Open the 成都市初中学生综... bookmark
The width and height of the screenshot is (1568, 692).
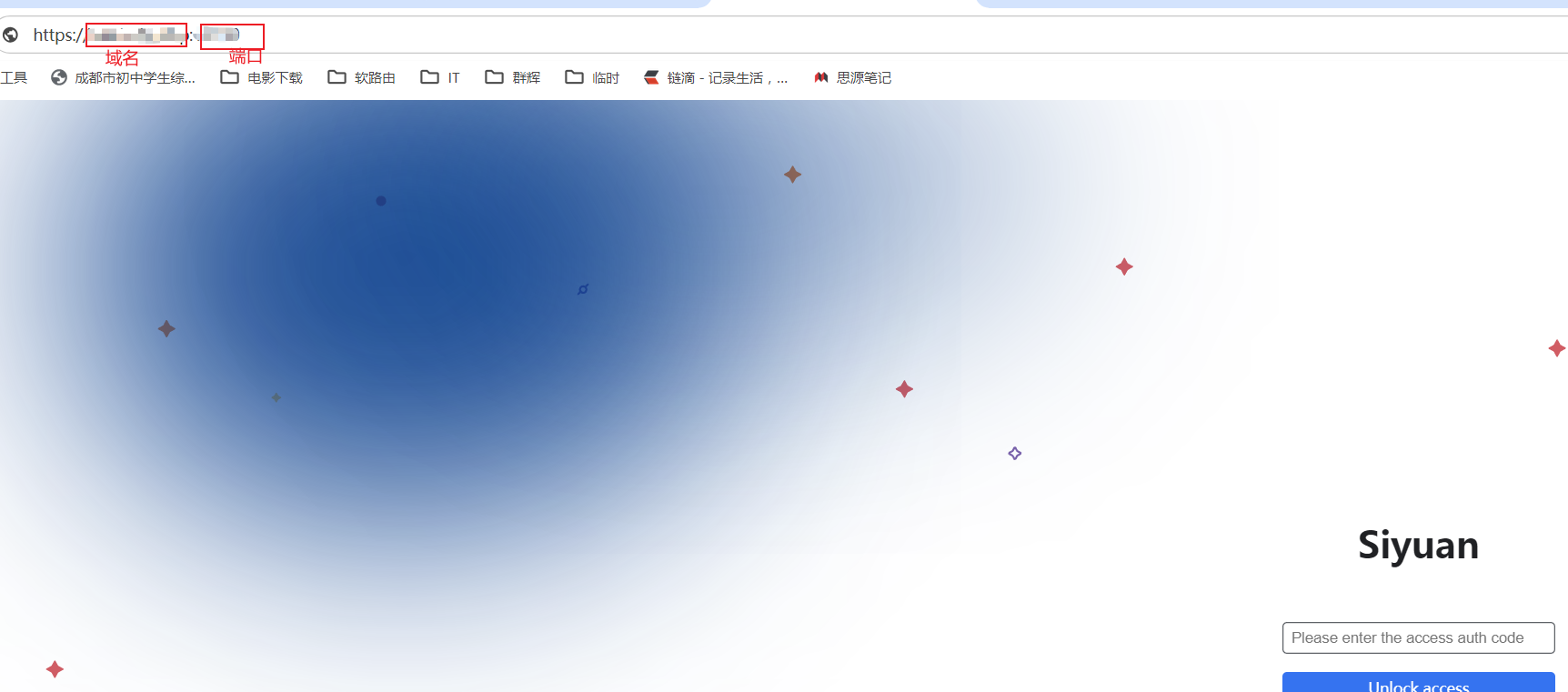click(123, 78)
